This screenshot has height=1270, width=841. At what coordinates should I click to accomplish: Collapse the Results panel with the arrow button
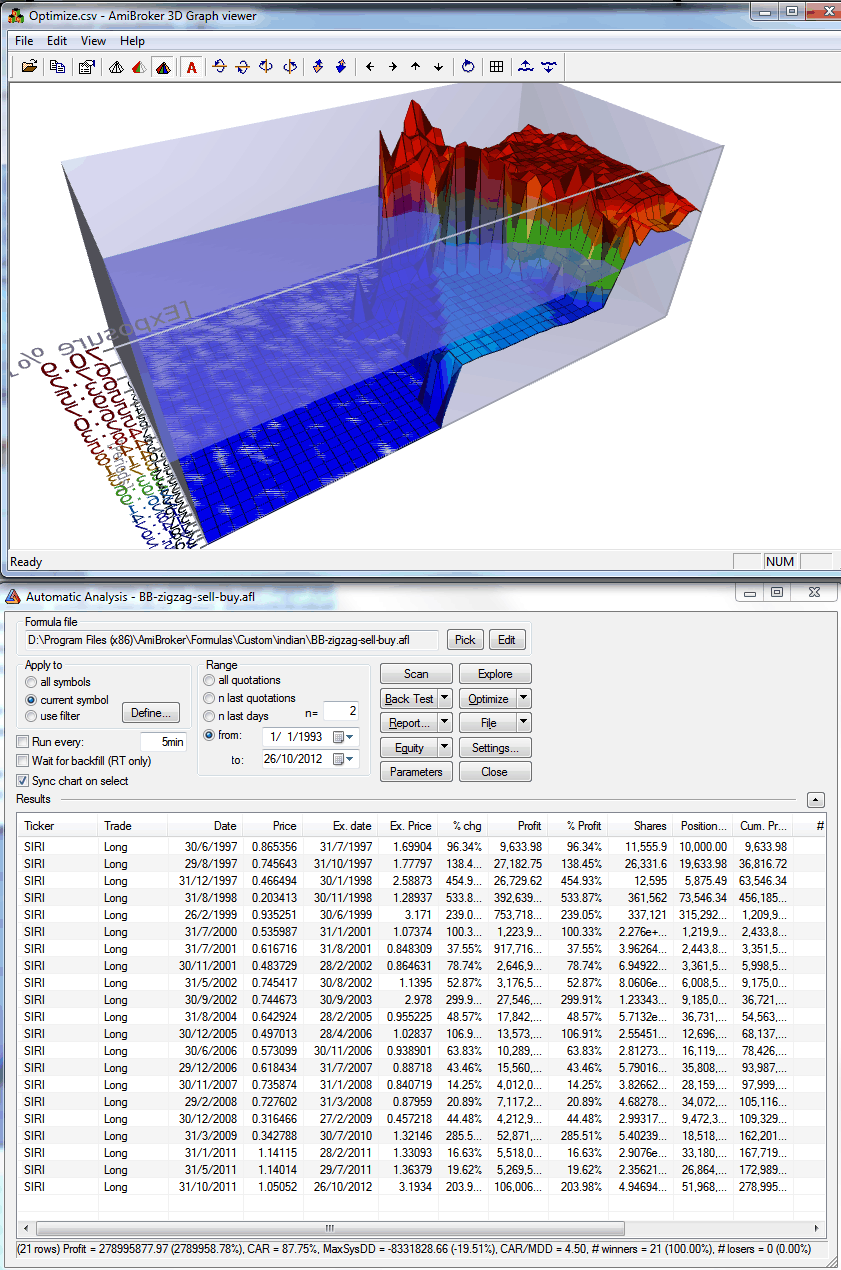coord(816,799)
